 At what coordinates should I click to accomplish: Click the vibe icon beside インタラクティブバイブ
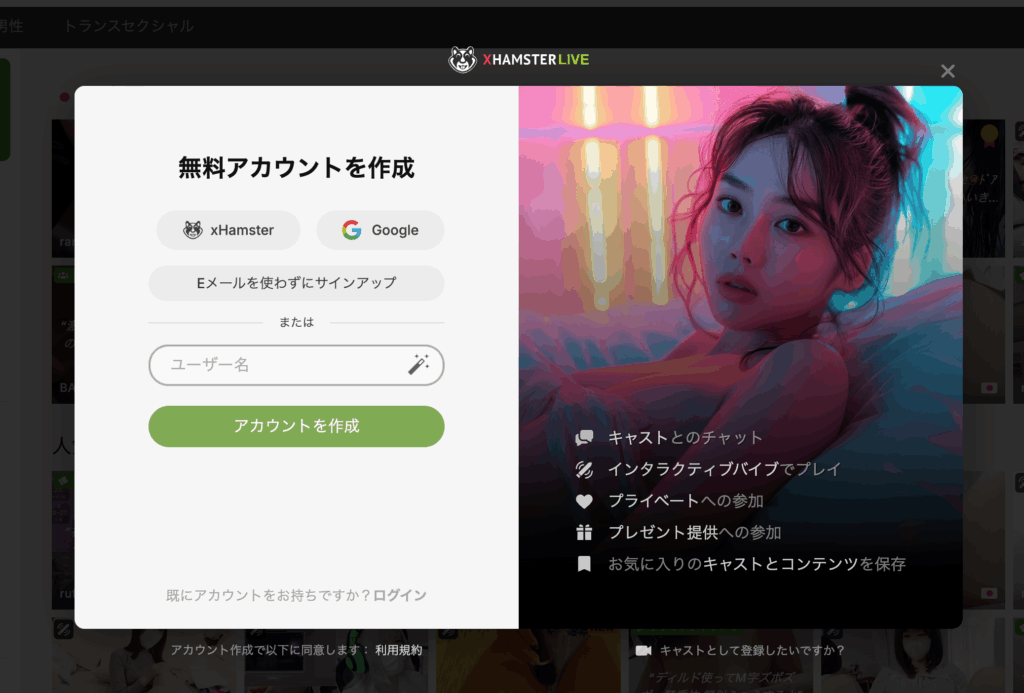tap(584, 469)
